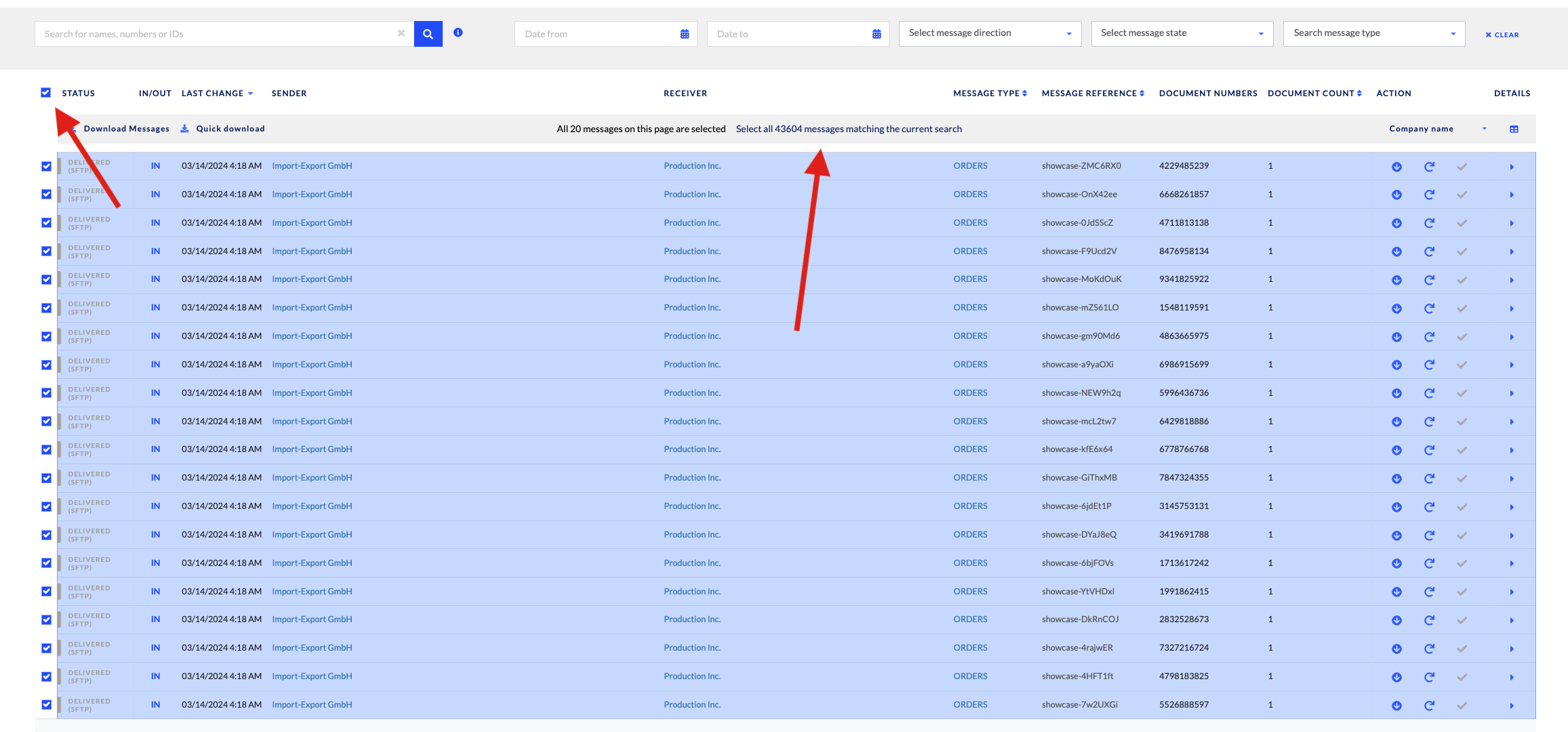Click the Quick download text button

(x=230, y=129)
